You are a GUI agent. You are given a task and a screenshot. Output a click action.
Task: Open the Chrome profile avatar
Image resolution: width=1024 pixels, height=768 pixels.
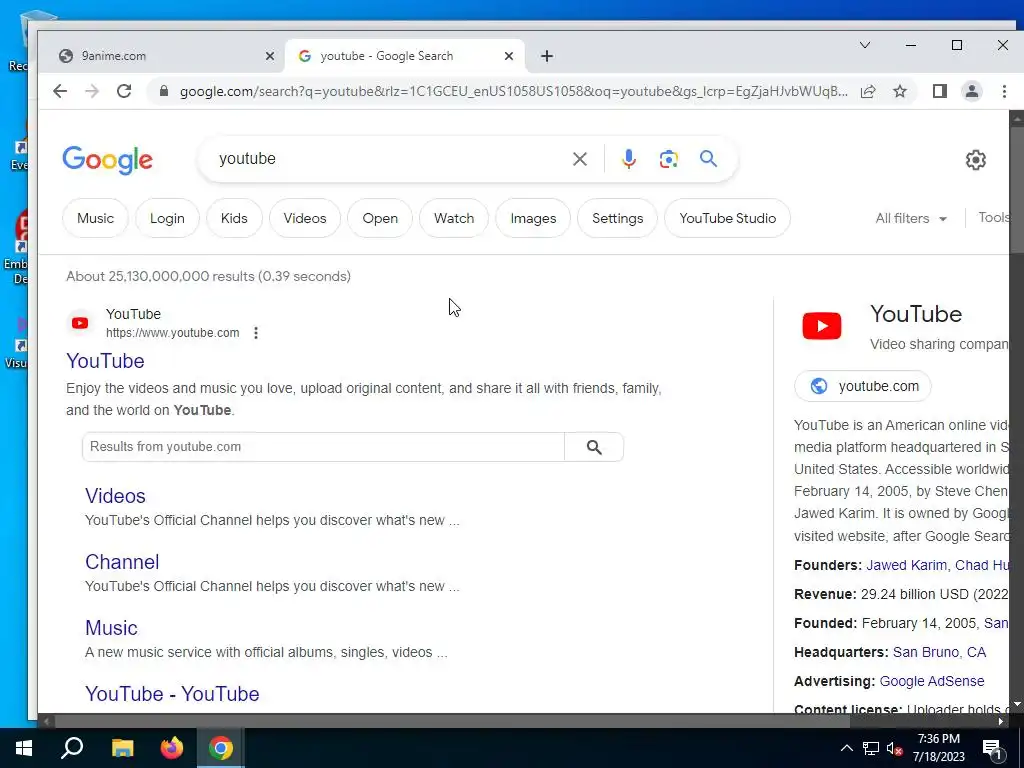(972, 91)
